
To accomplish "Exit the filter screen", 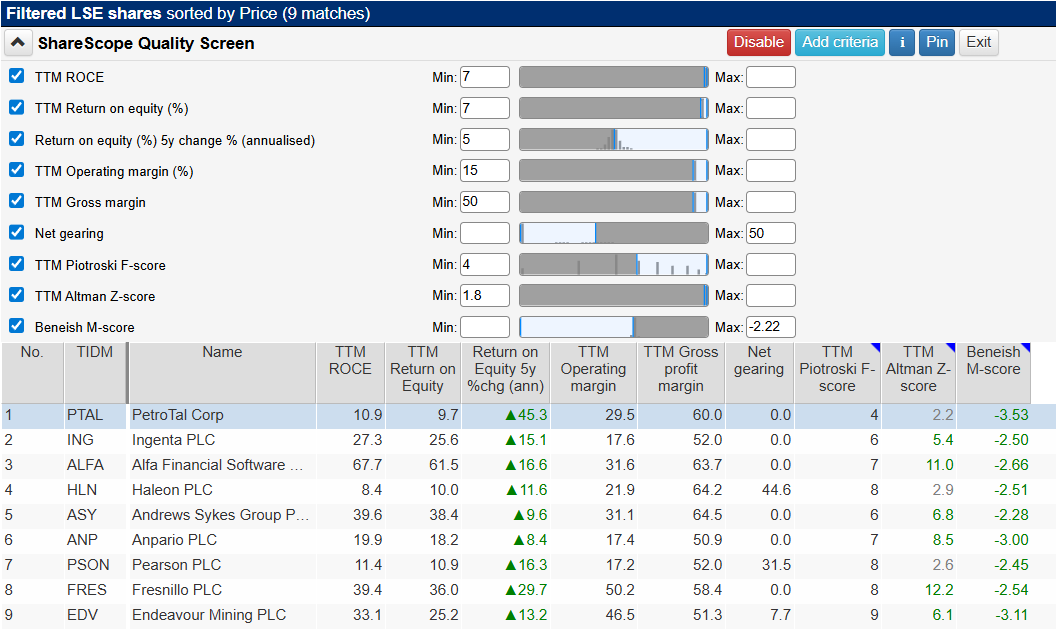I will click(x=979, y=42).
